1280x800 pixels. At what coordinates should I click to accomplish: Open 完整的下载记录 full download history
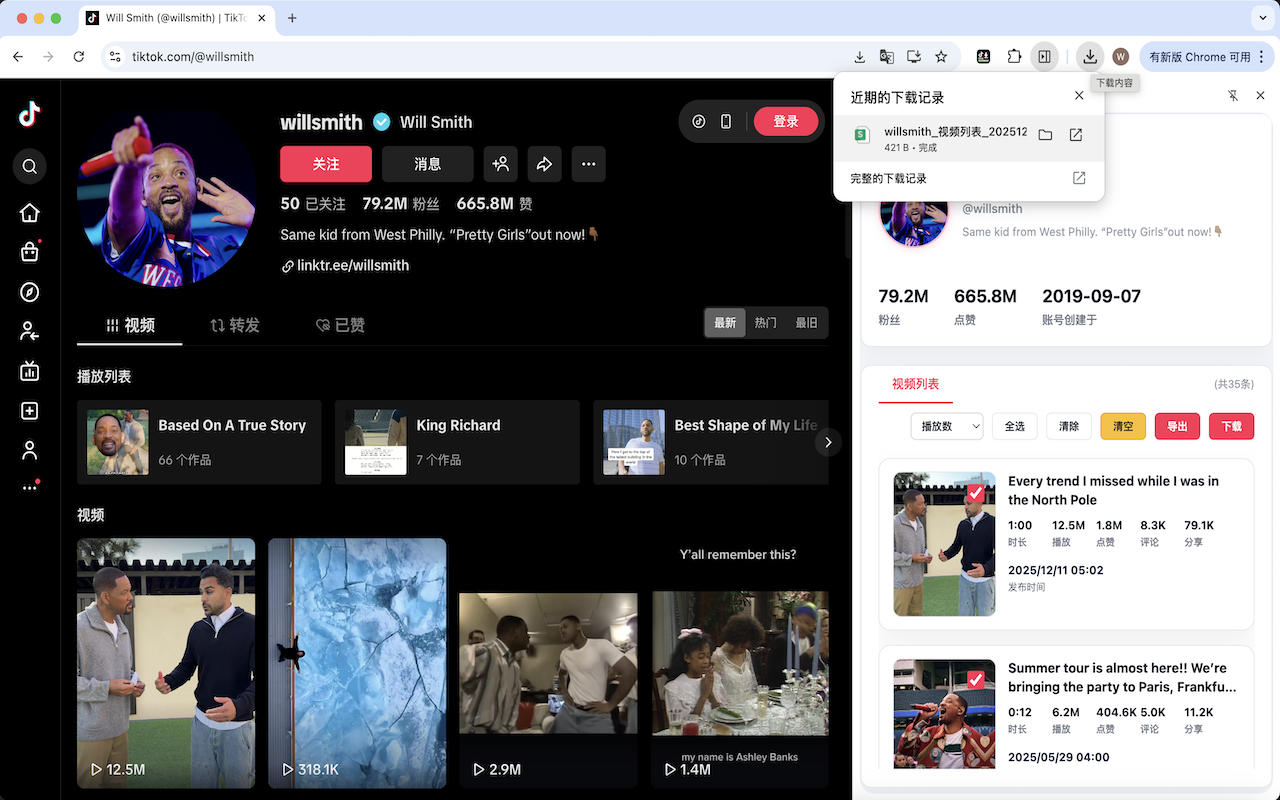coord(968,178)
